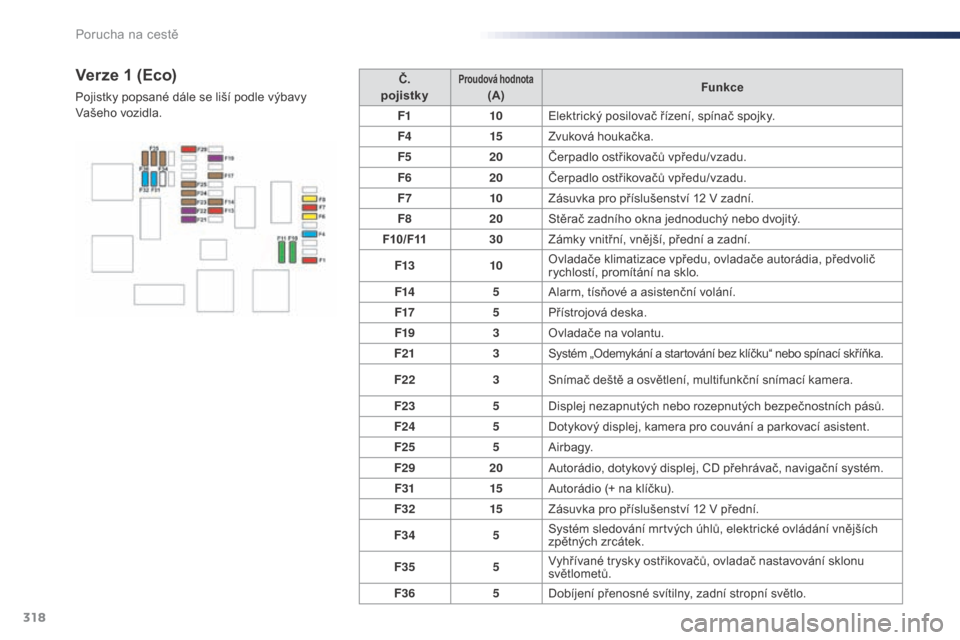Screen dimensions: 960x640
Task: Click 'Zásuvka pro příslušenství 12 V zadní.'
Action: point(651,198)
